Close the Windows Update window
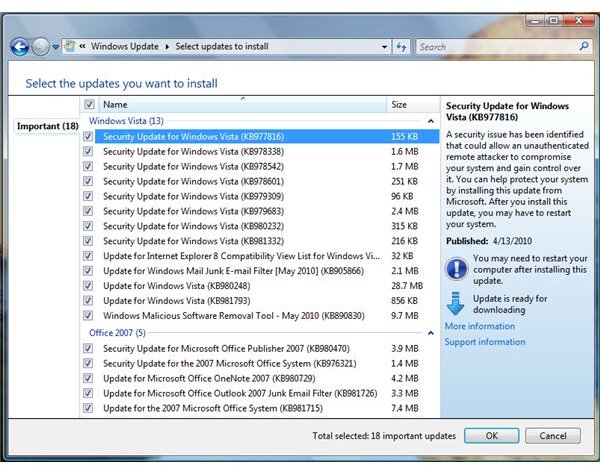 point(578,21)
